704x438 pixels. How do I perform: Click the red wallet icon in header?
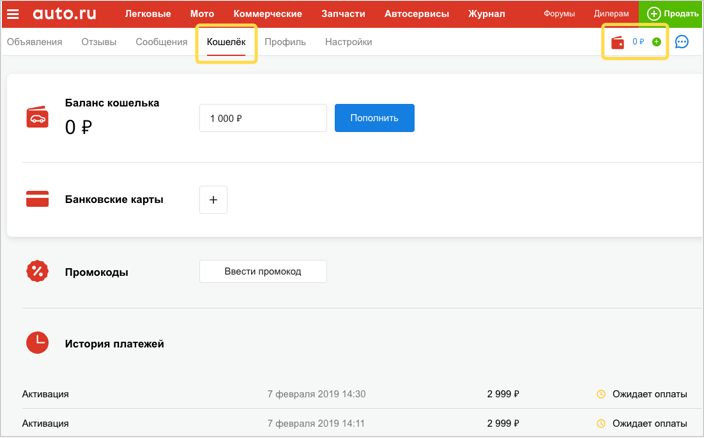tap(618, 42)
